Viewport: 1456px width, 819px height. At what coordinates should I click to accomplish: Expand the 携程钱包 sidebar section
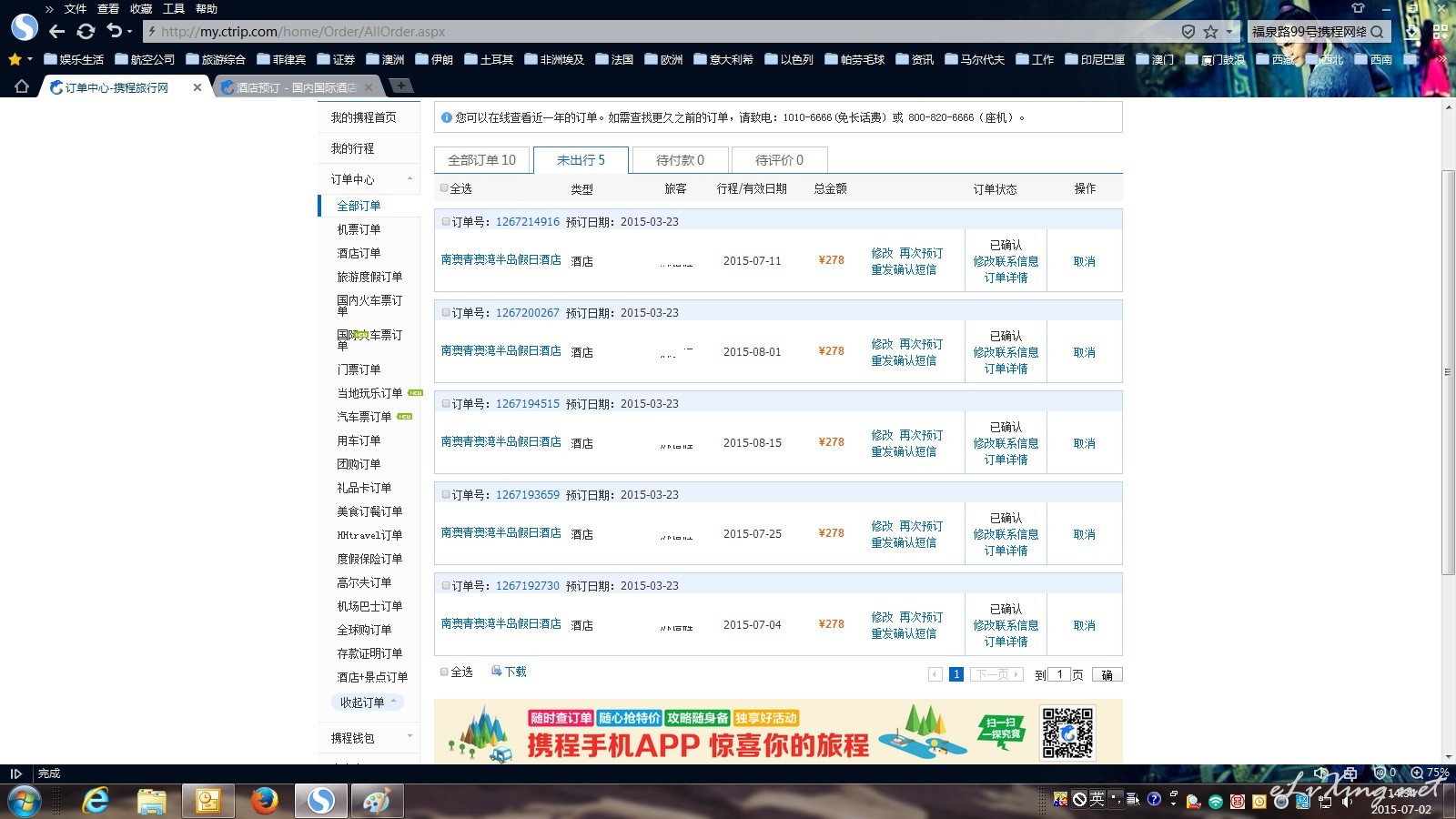tap(409, 737)
